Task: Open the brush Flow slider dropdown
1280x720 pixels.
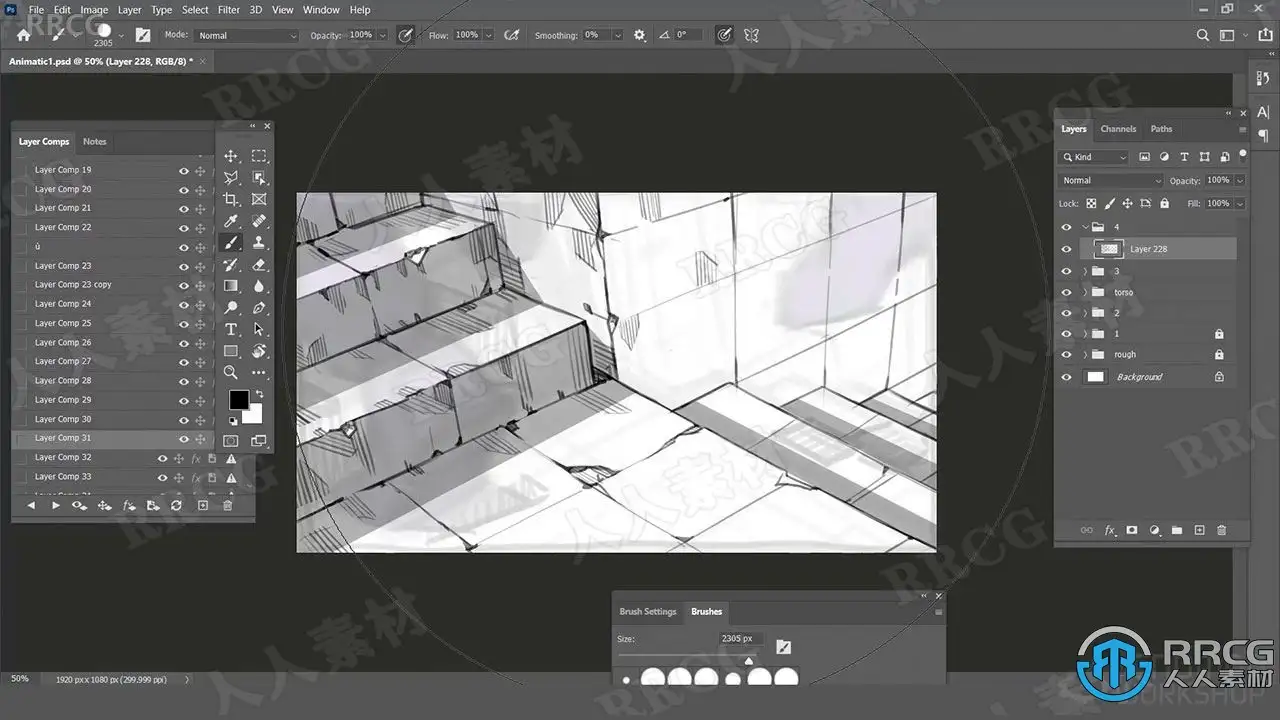Action: [489, 35]
